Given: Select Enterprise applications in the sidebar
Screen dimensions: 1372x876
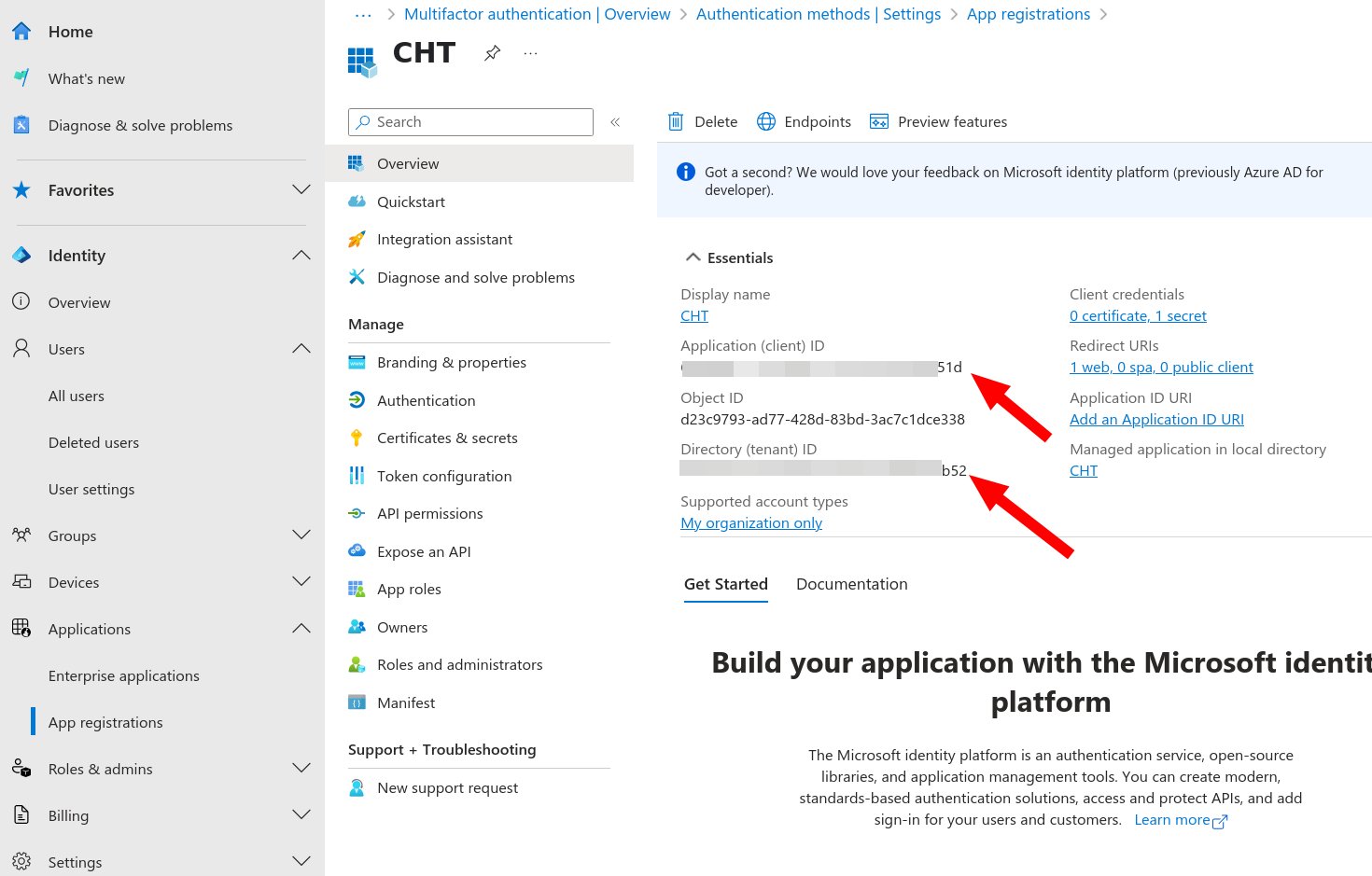Looking at the screenshot, I should click(x=123, y=675).
